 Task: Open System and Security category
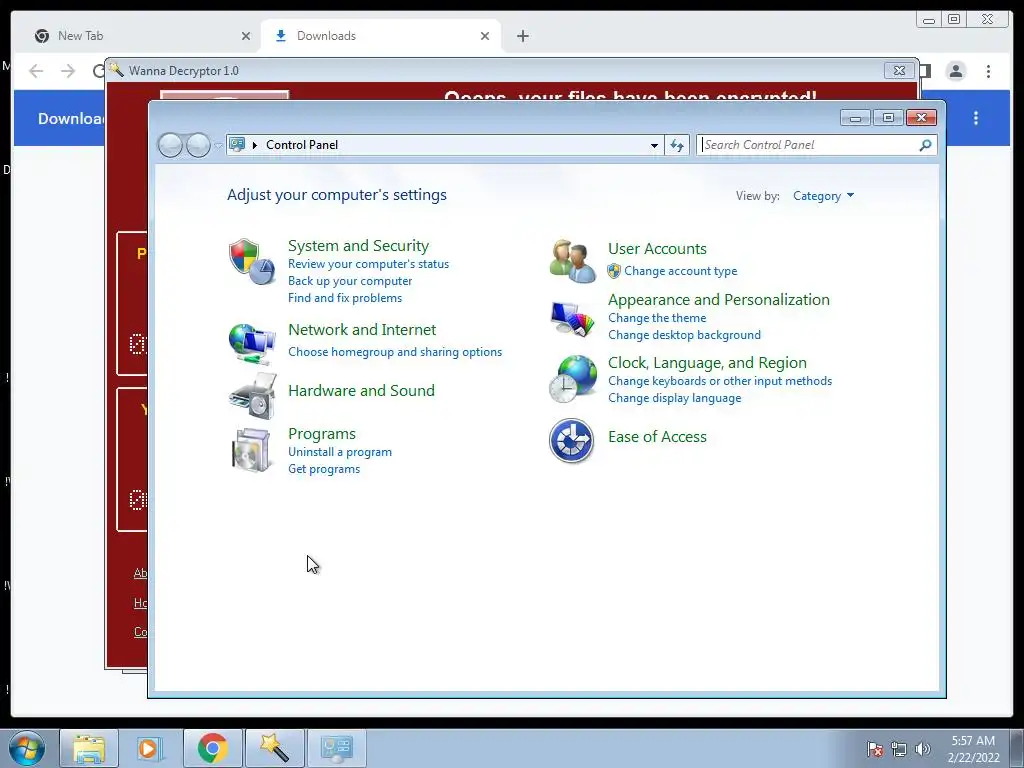click(x=359, y=246)
